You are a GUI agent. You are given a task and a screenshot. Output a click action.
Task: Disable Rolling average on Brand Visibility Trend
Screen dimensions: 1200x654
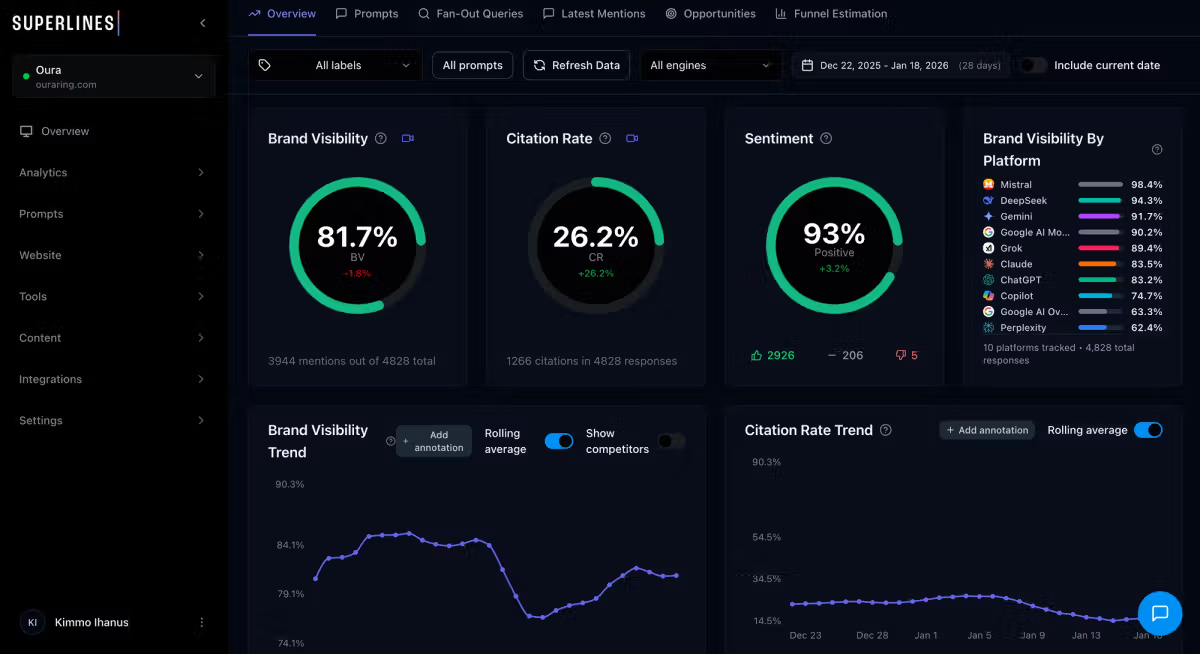point(559,440)
